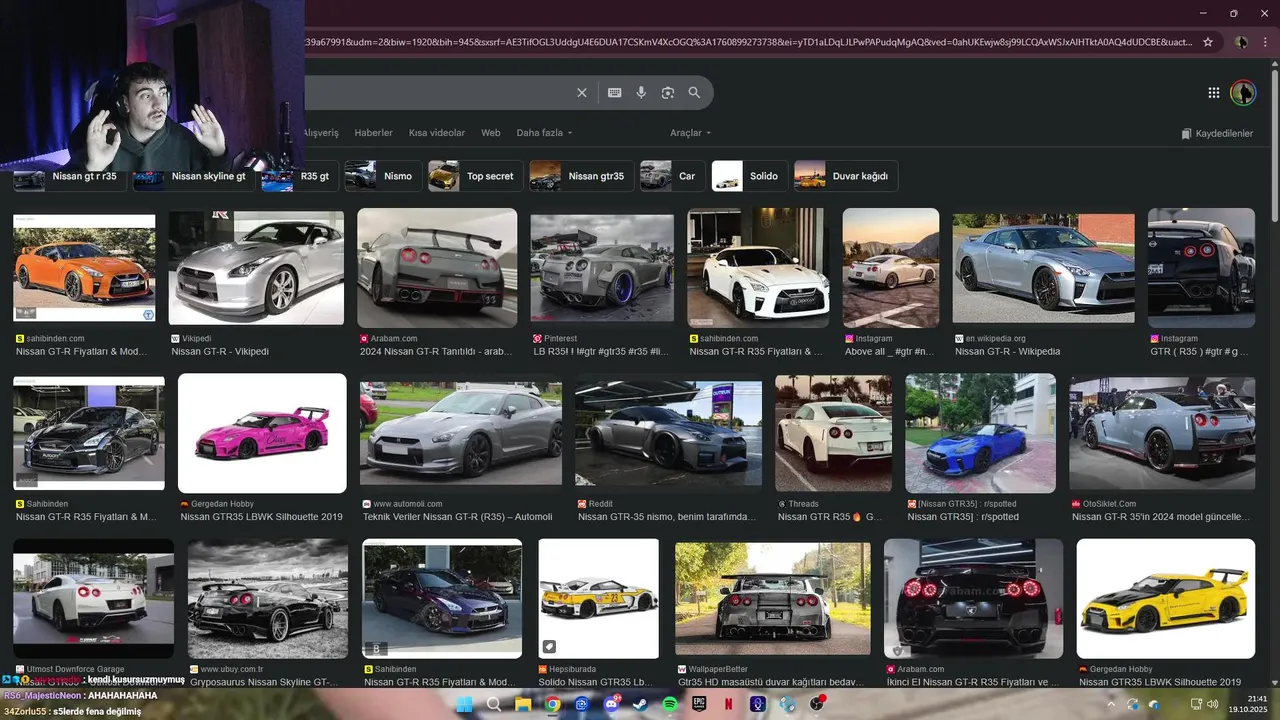Open the yellow LBWK Silhouette model thumbnail
Viewport: 1280px width, 720px height.
[1166, 598]
